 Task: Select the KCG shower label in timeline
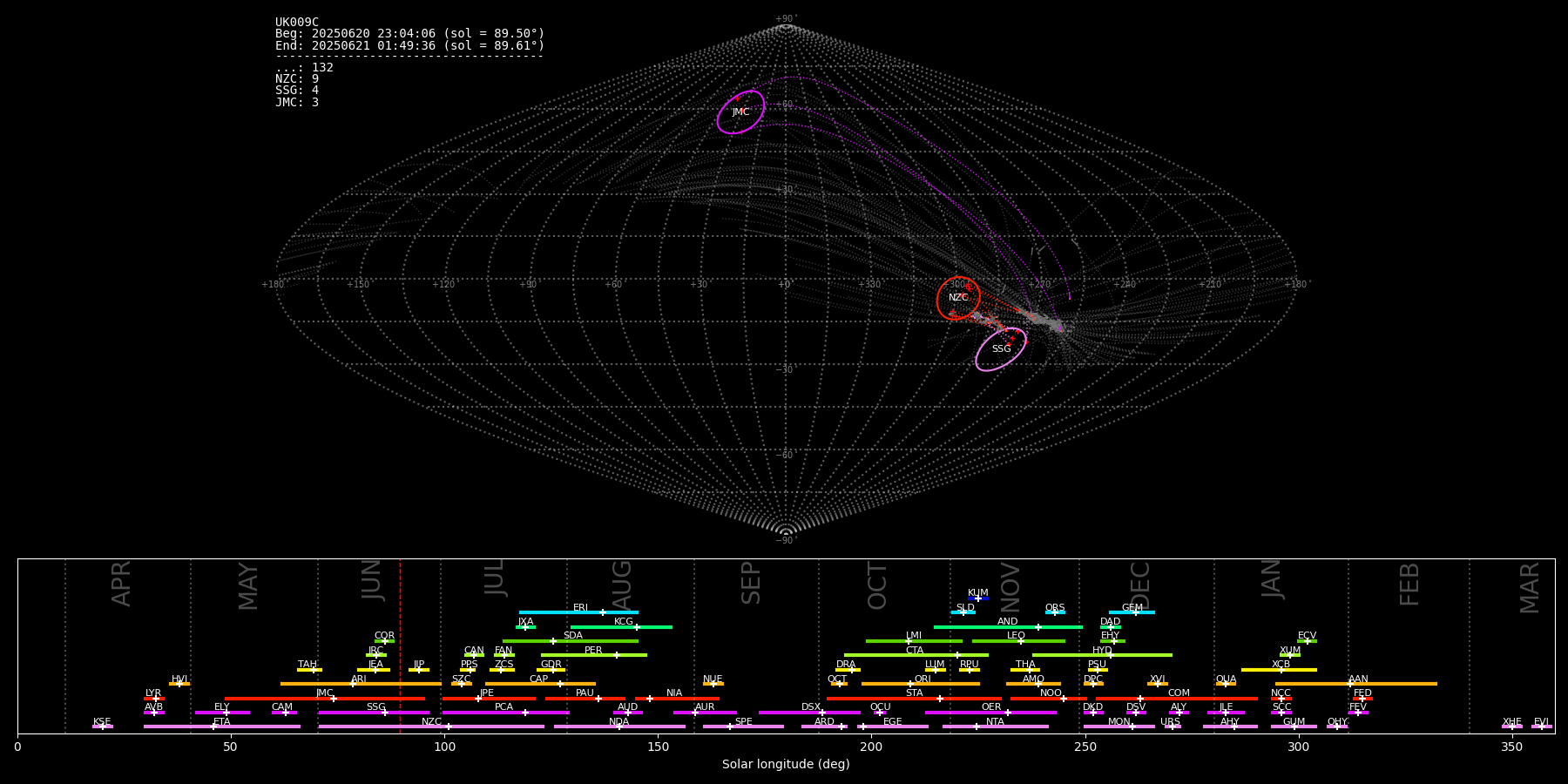(x=624, y=622)
